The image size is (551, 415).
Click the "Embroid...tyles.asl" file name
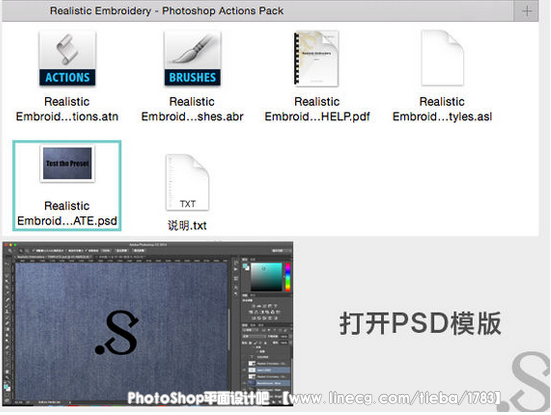tap(442, 116)
